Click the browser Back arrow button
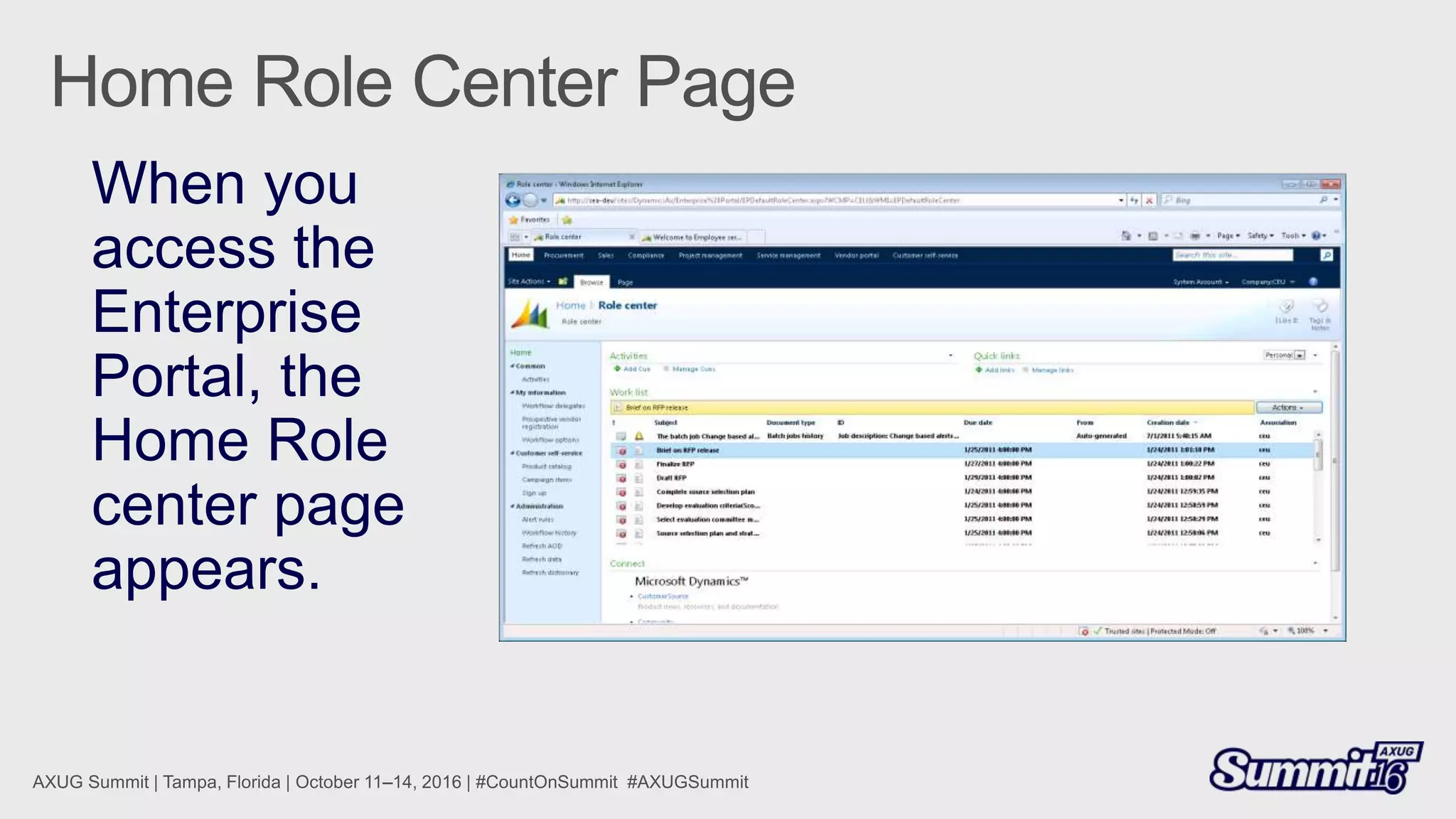This screenshot has height=819, width=1456. point(513,200)
